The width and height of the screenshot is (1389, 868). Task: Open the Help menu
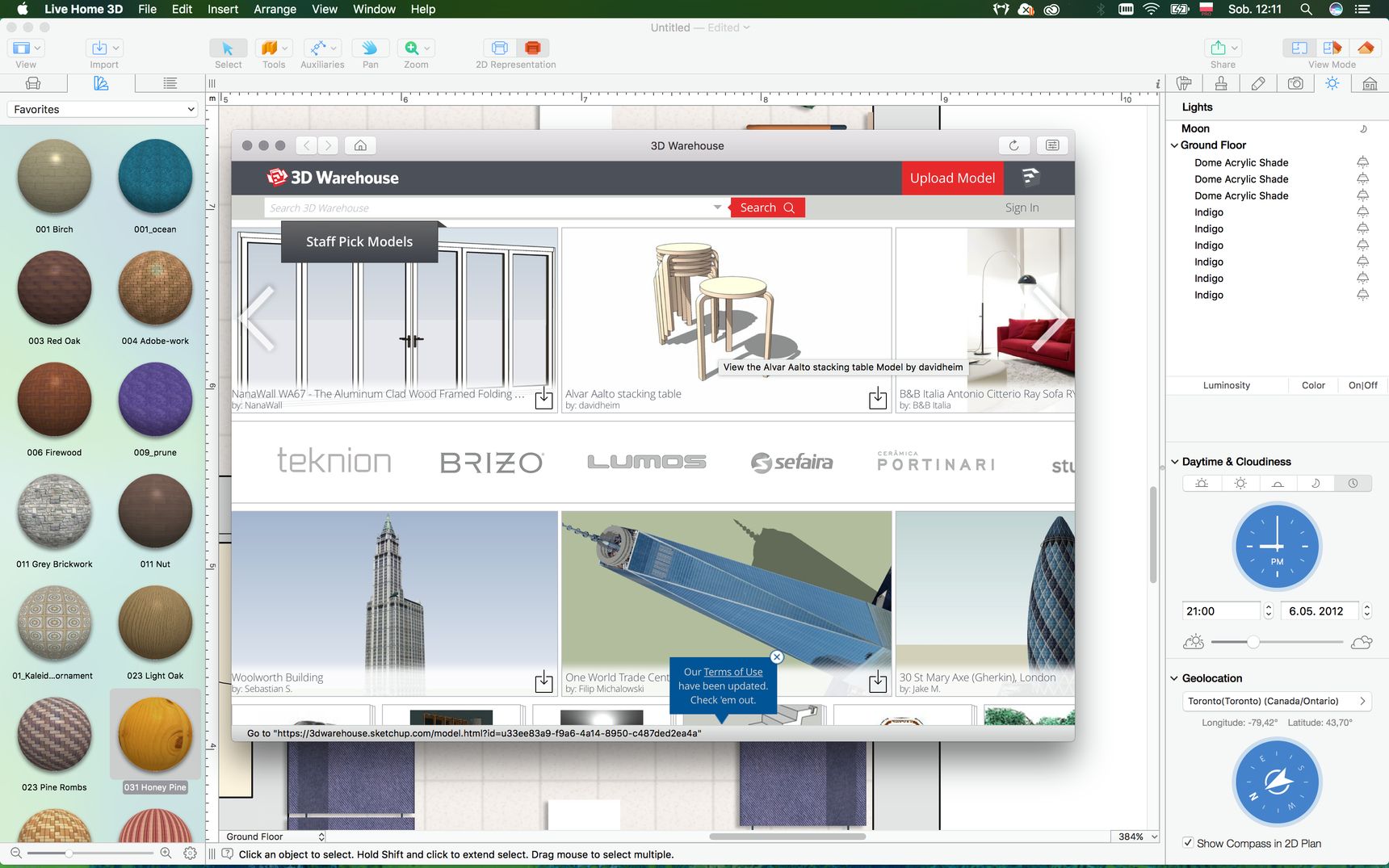coord(423,9)
